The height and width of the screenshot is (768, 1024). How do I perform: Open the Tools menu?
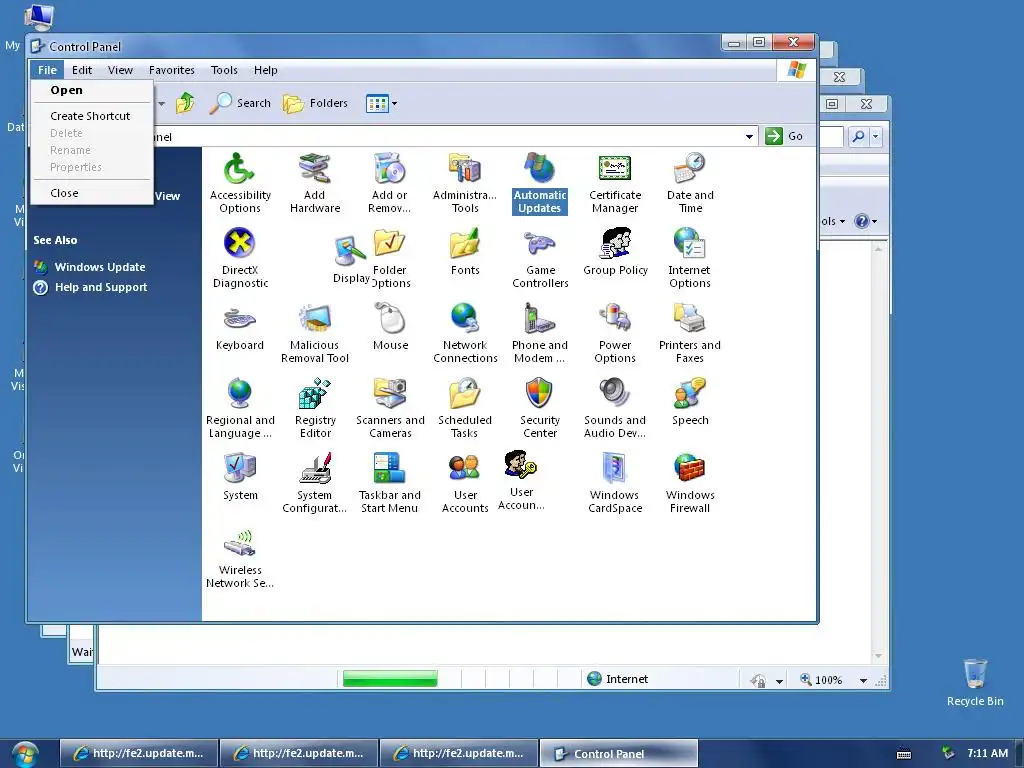pyautogui.click(x=224, y=70)
